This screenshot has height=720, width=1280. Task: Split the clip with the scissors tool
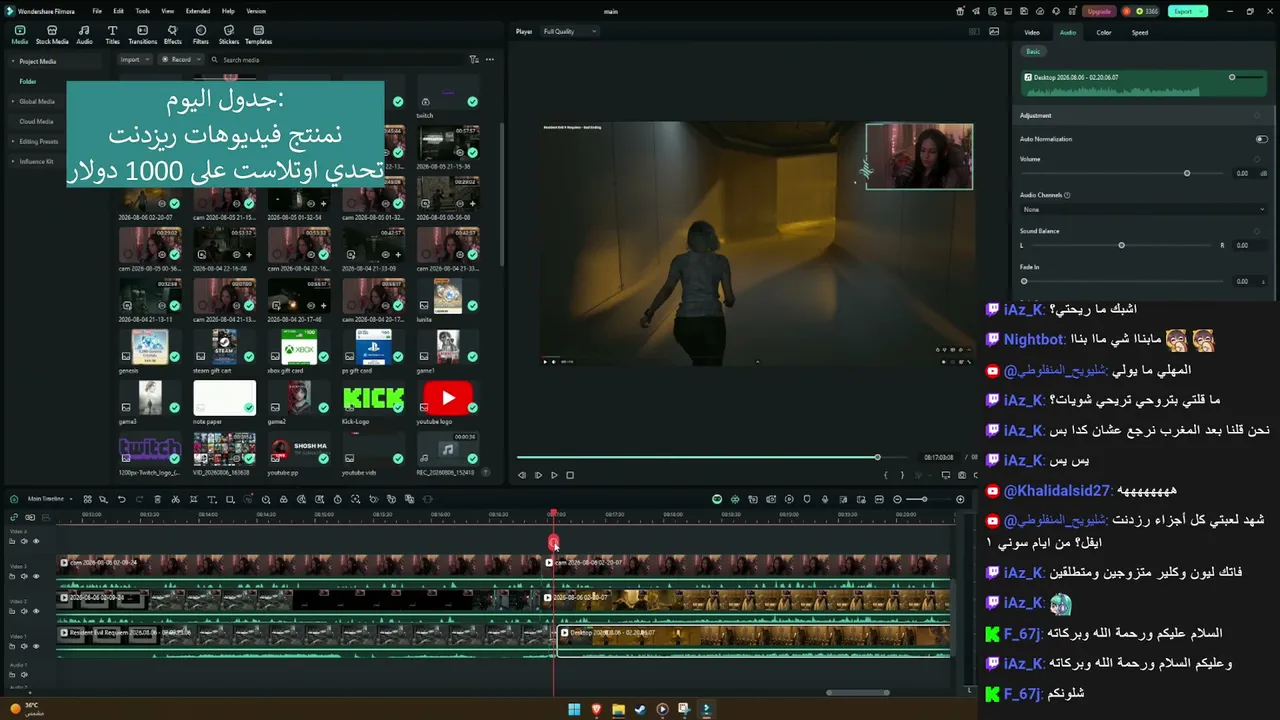175,499
